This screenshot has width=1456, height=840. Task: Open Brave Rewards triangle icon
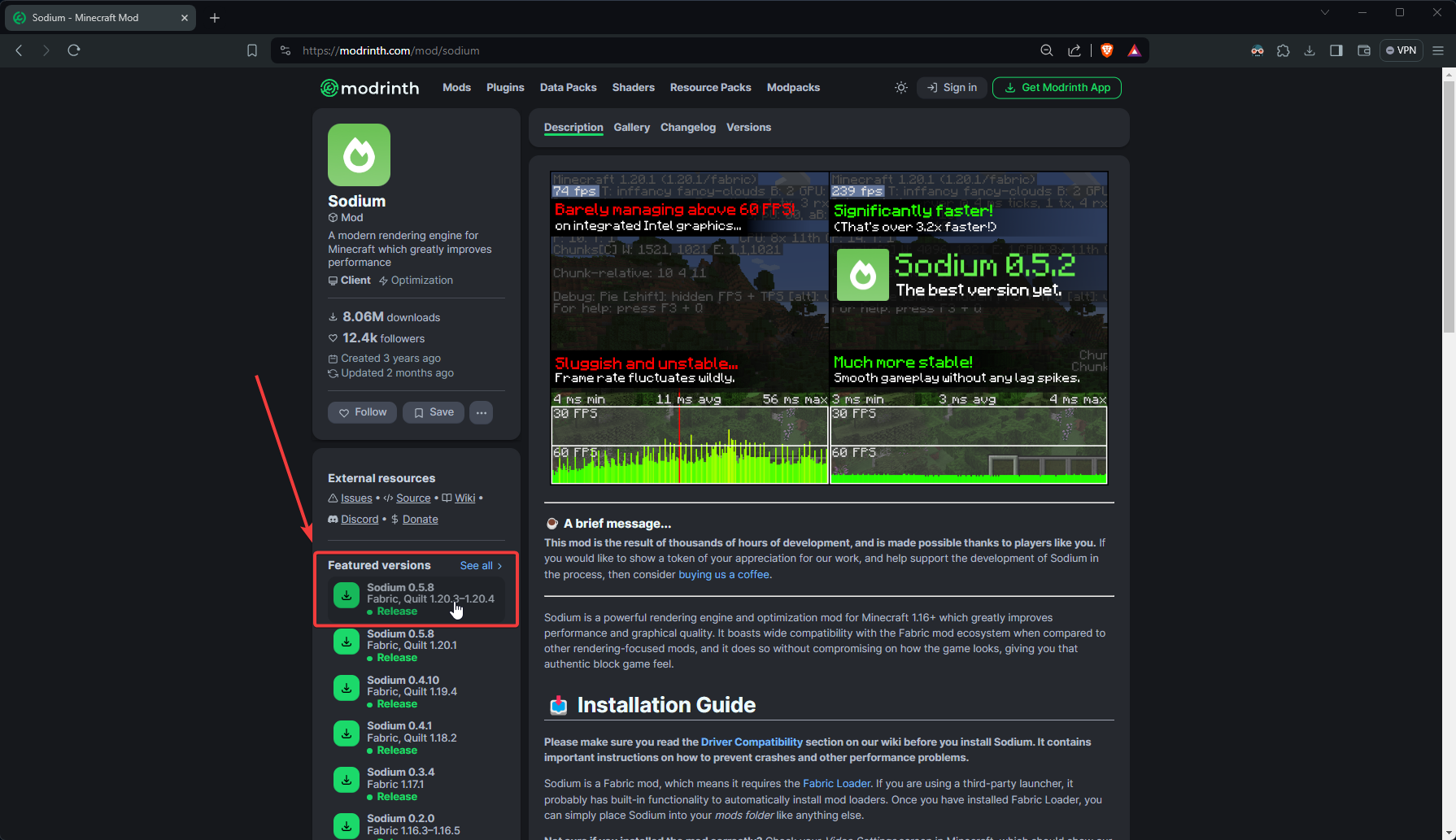click(x=1135, y=50)
